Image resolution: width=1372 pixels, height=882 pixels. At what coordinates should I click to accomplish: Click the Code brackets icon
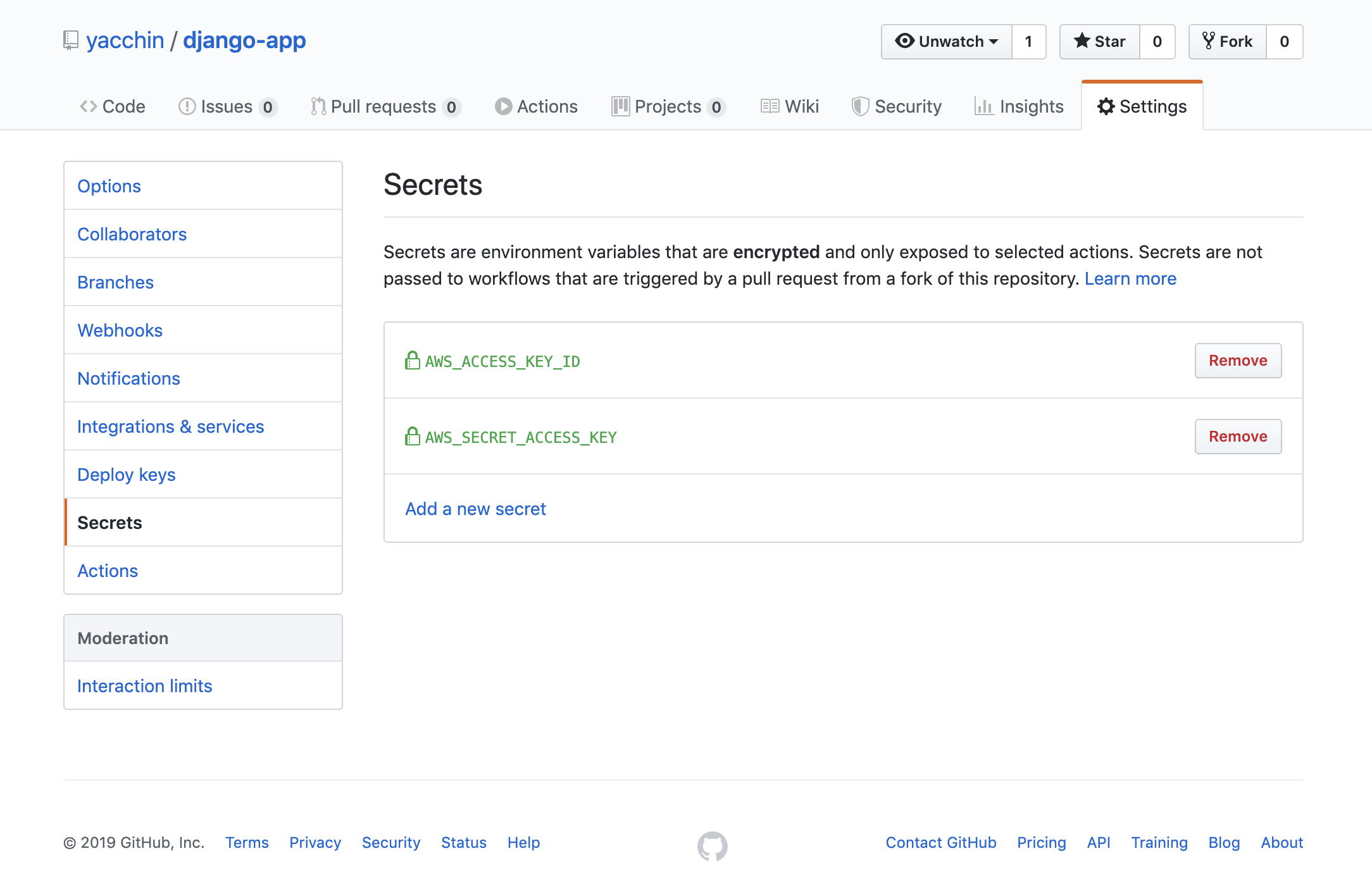[x=88, y=106]
